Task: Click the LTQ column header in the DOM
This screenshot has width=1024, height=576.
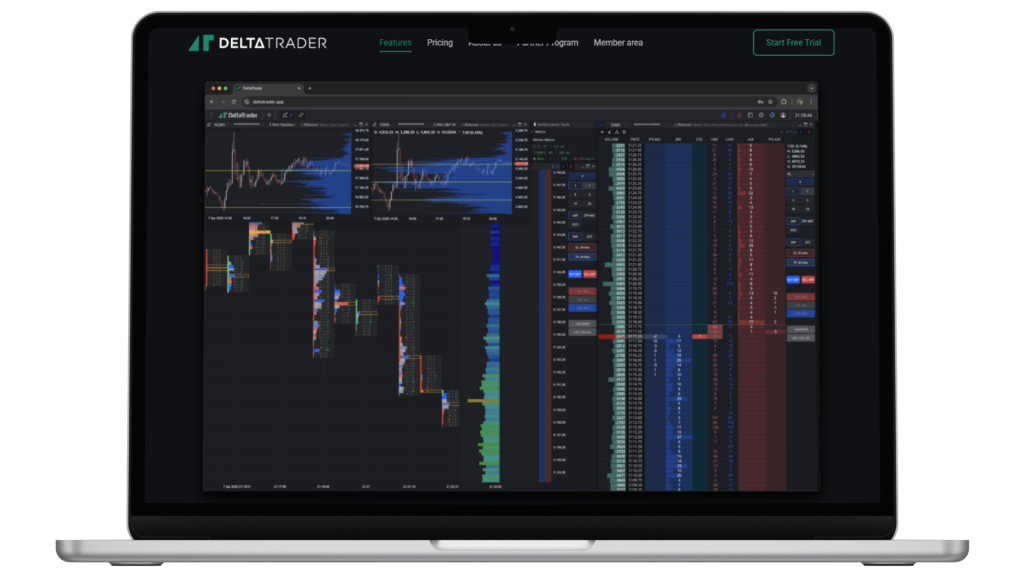Action: coord(699,139)
